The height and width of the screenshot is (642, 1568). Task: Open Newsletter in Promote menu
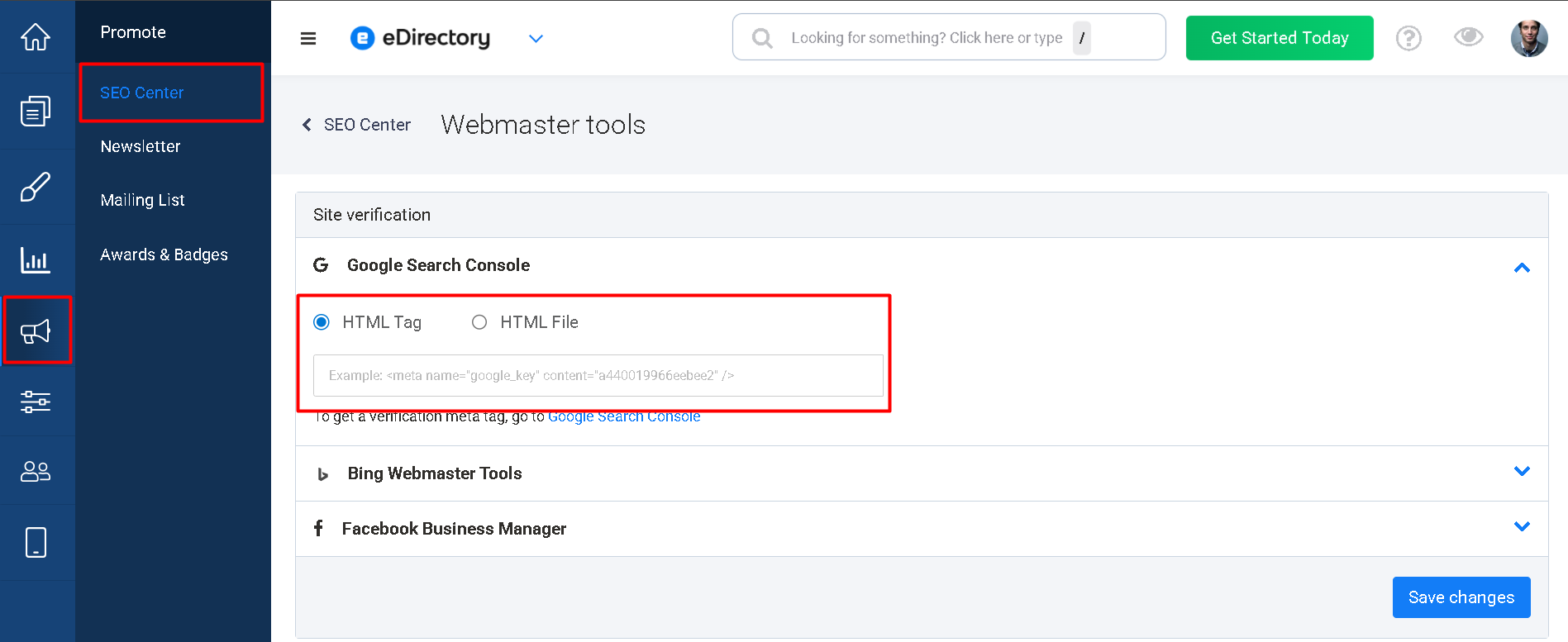tap(141, 146)
